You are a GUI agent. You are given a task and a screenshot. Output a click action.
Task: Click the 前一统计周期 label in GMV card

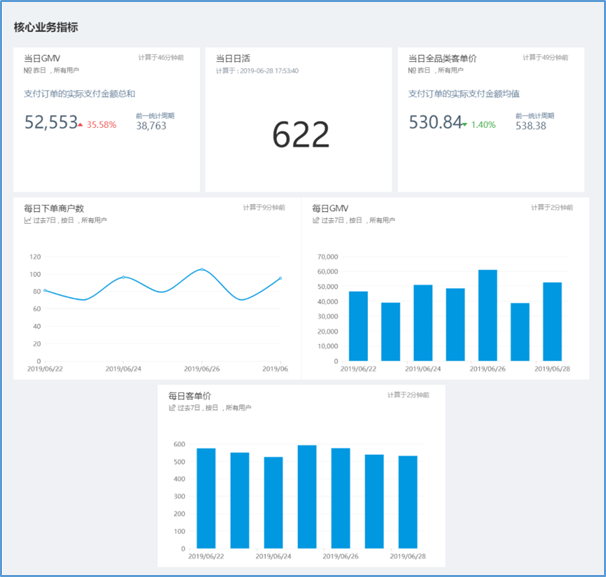pos(155,116)
